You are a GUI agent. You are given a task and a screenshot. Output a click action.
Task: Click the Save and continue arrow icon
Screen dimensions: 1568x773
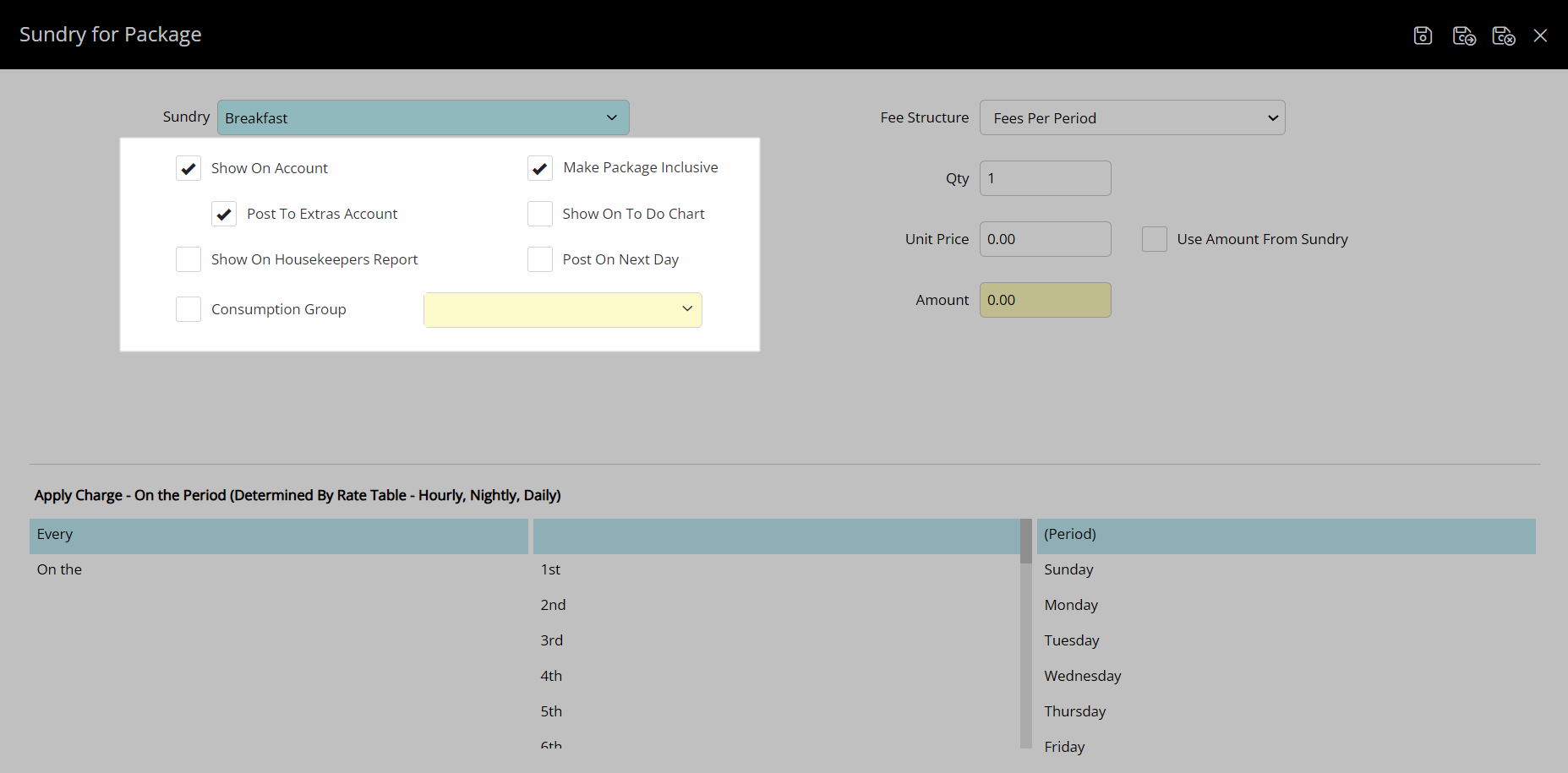pyautogui.click(x=1463, y=35)
